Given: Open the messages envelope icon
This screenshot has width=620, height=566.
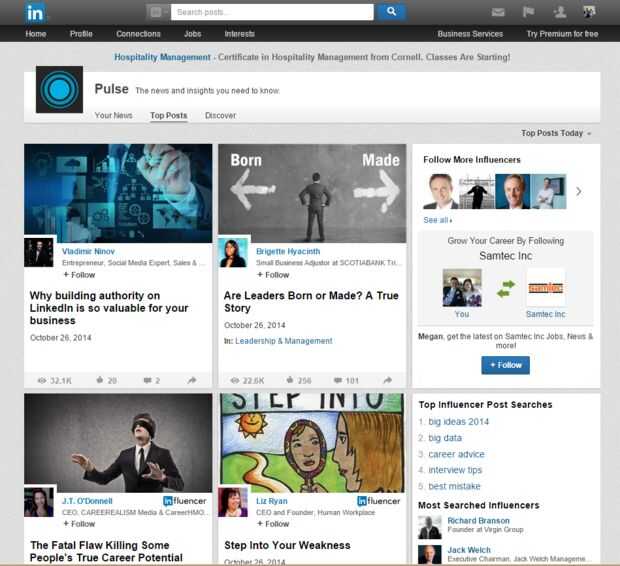Looking at the screenshot, I should [x=498, y=12].
